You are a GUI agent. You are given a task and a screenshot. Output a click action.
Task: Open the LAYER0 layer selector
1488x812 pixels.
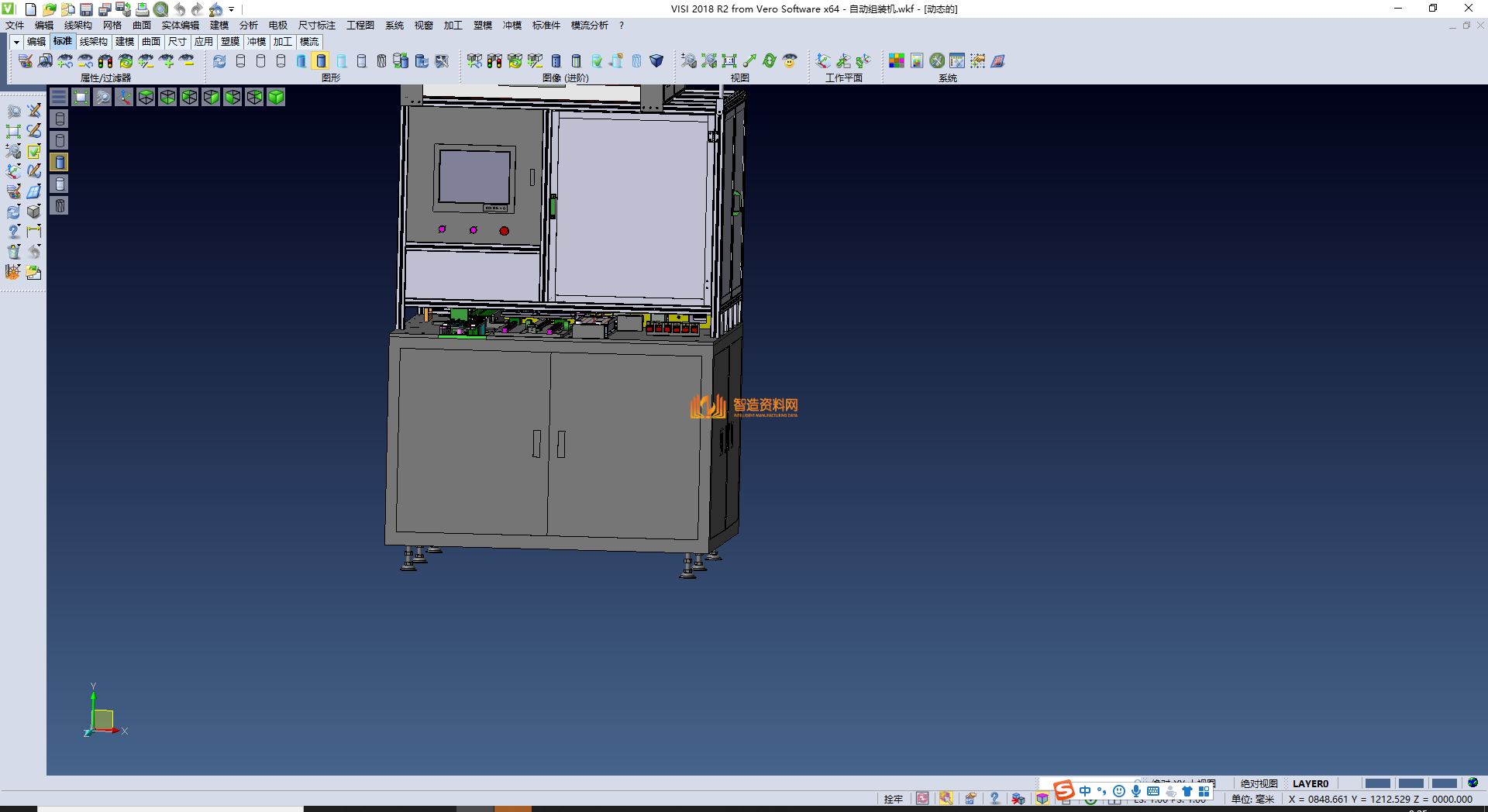pyautogui.click(x=1310, y=783)
